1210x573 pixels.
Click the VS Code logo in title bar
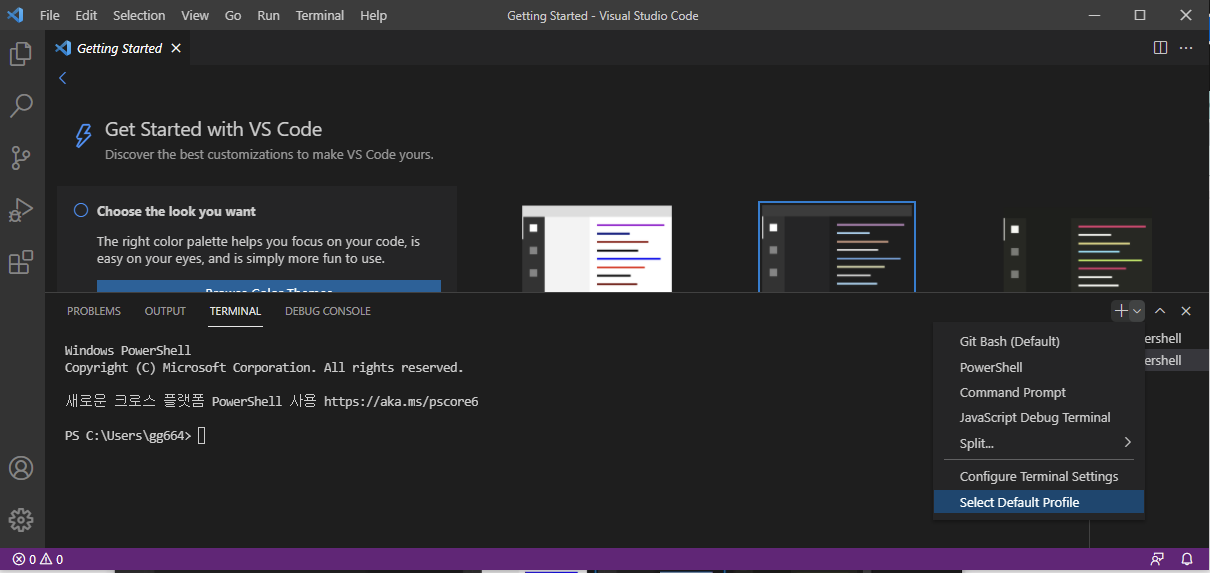(x=15, y=15)
